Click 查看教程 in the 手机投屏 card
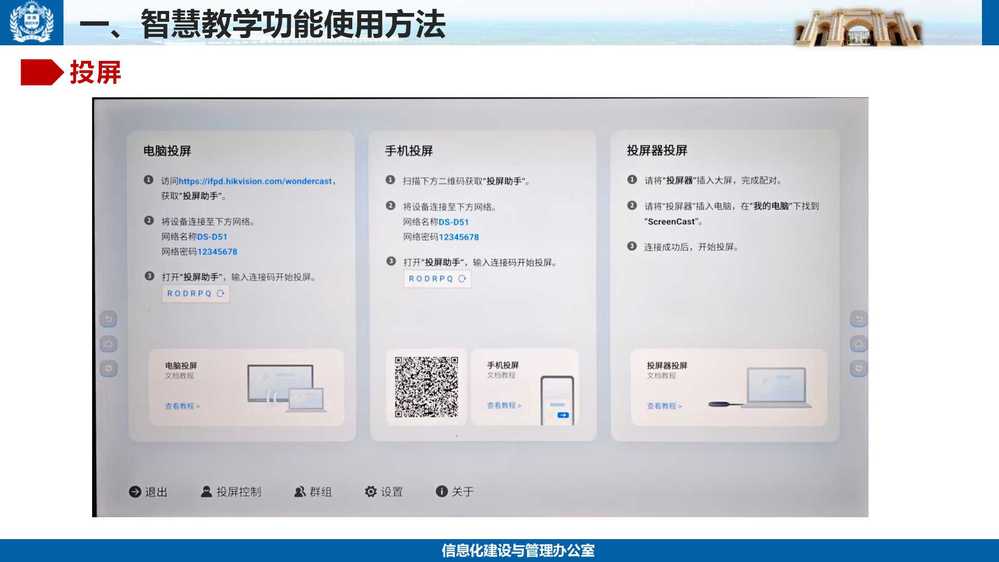999x562 pixels. (504, 405)
